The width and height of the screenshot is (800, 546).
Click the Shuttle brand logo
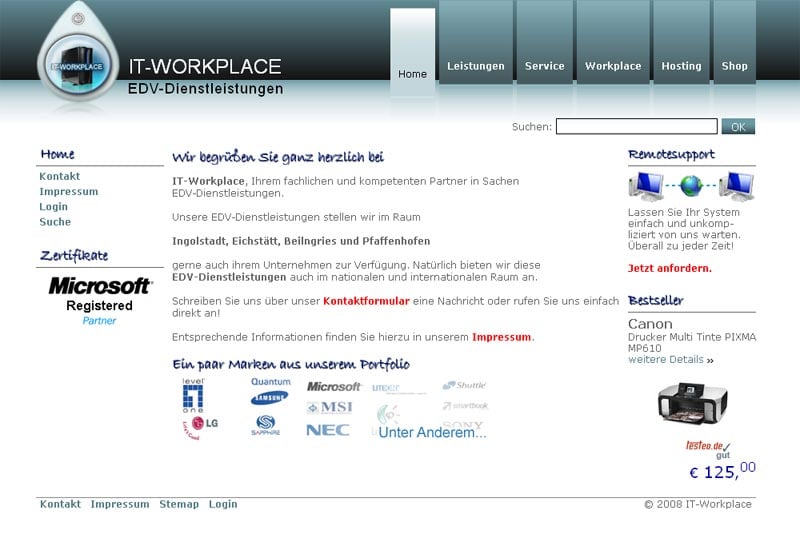tap(464, 385)
